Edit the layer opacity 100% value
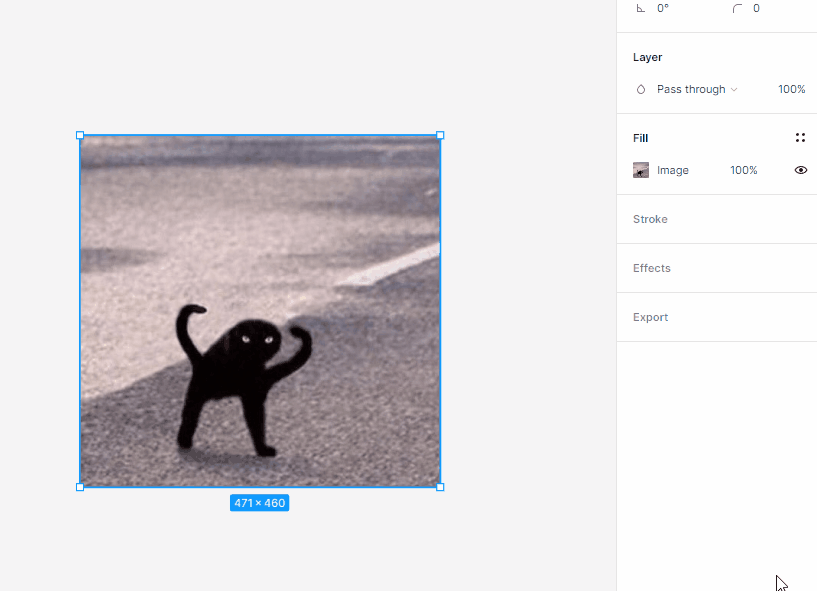Viewport: 817px width, 591px height. click(791, 89)
